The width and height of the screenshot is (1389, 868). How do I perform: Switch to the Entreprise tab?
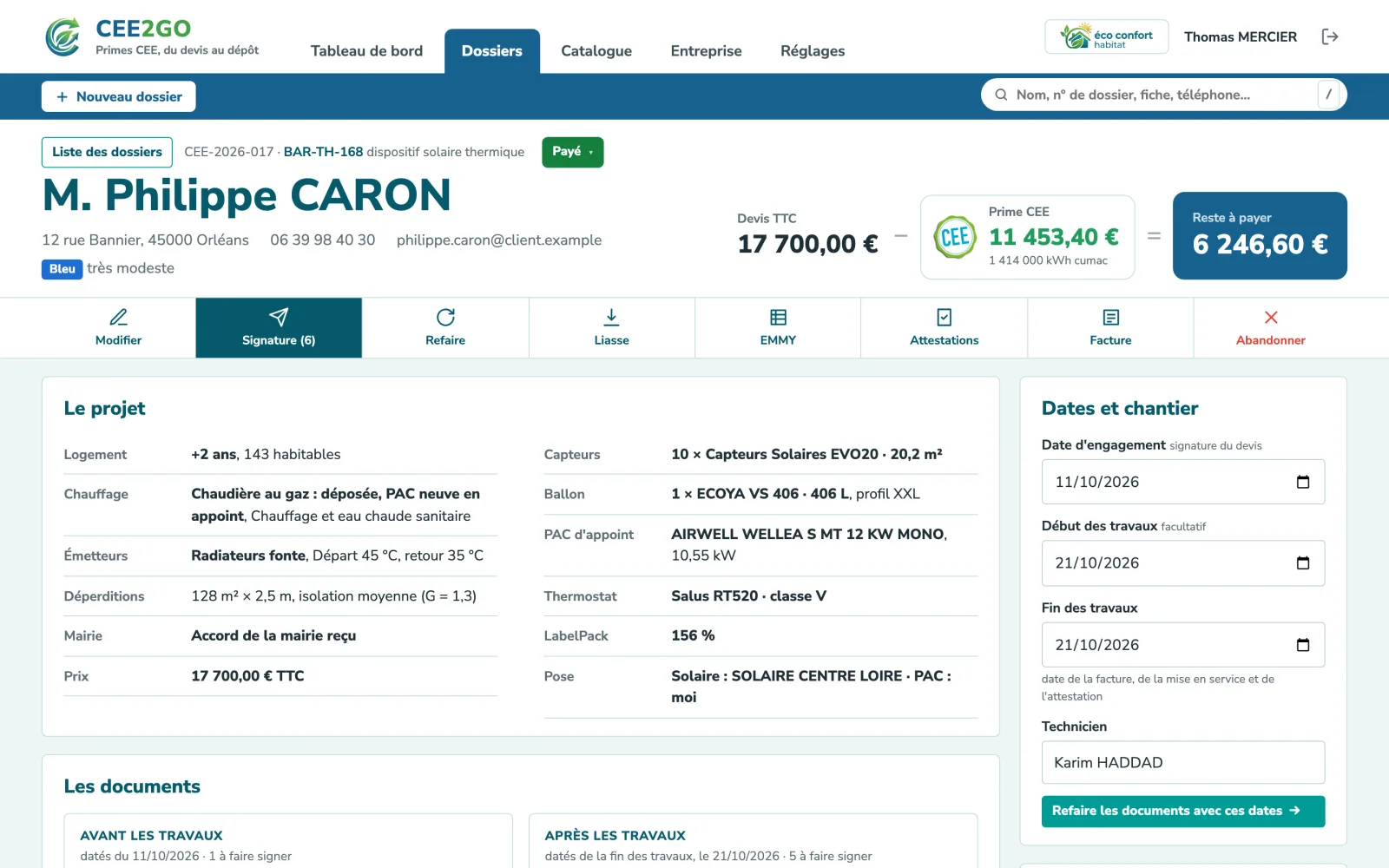click(x=706, y=51)
